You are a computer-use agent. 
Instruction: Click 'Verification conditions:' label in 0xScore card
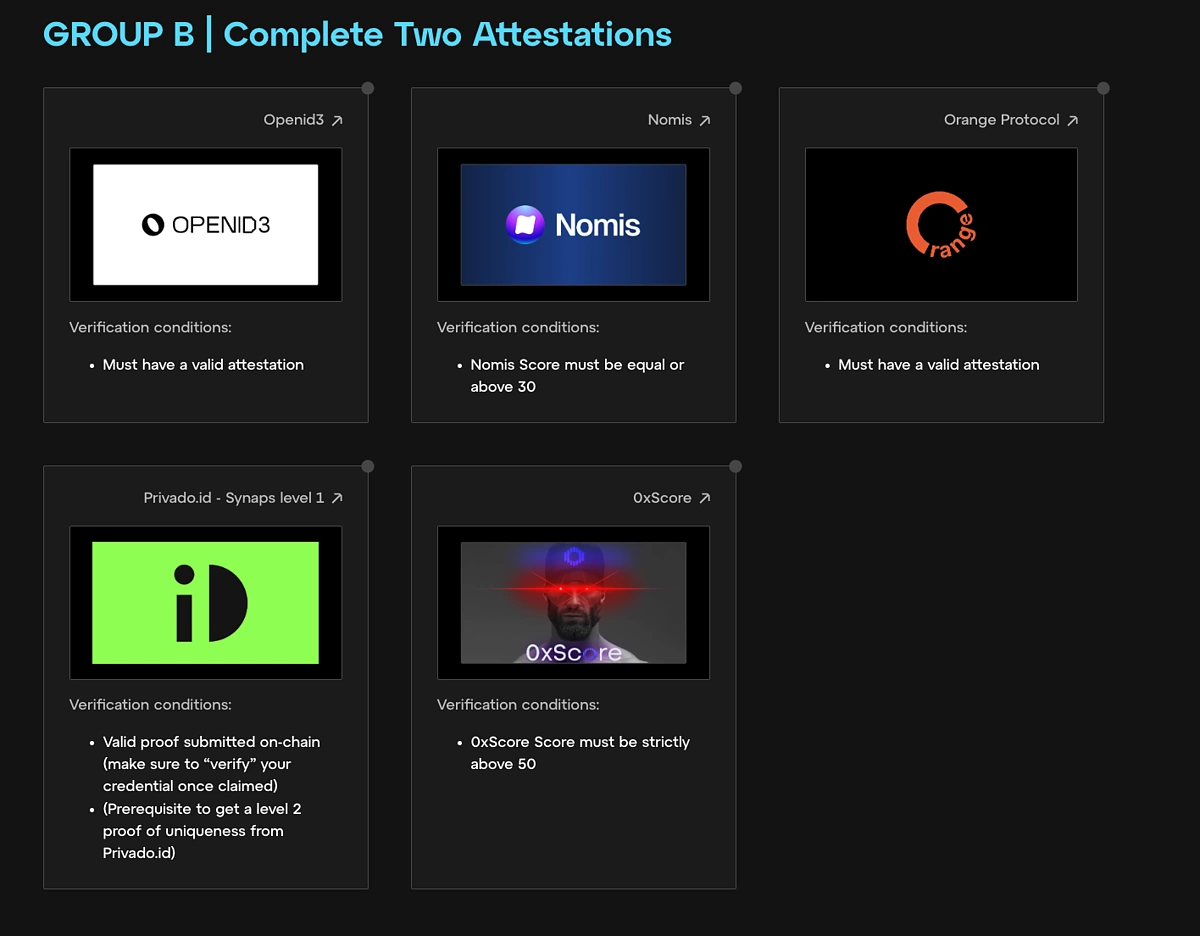[x=518, y=705]
